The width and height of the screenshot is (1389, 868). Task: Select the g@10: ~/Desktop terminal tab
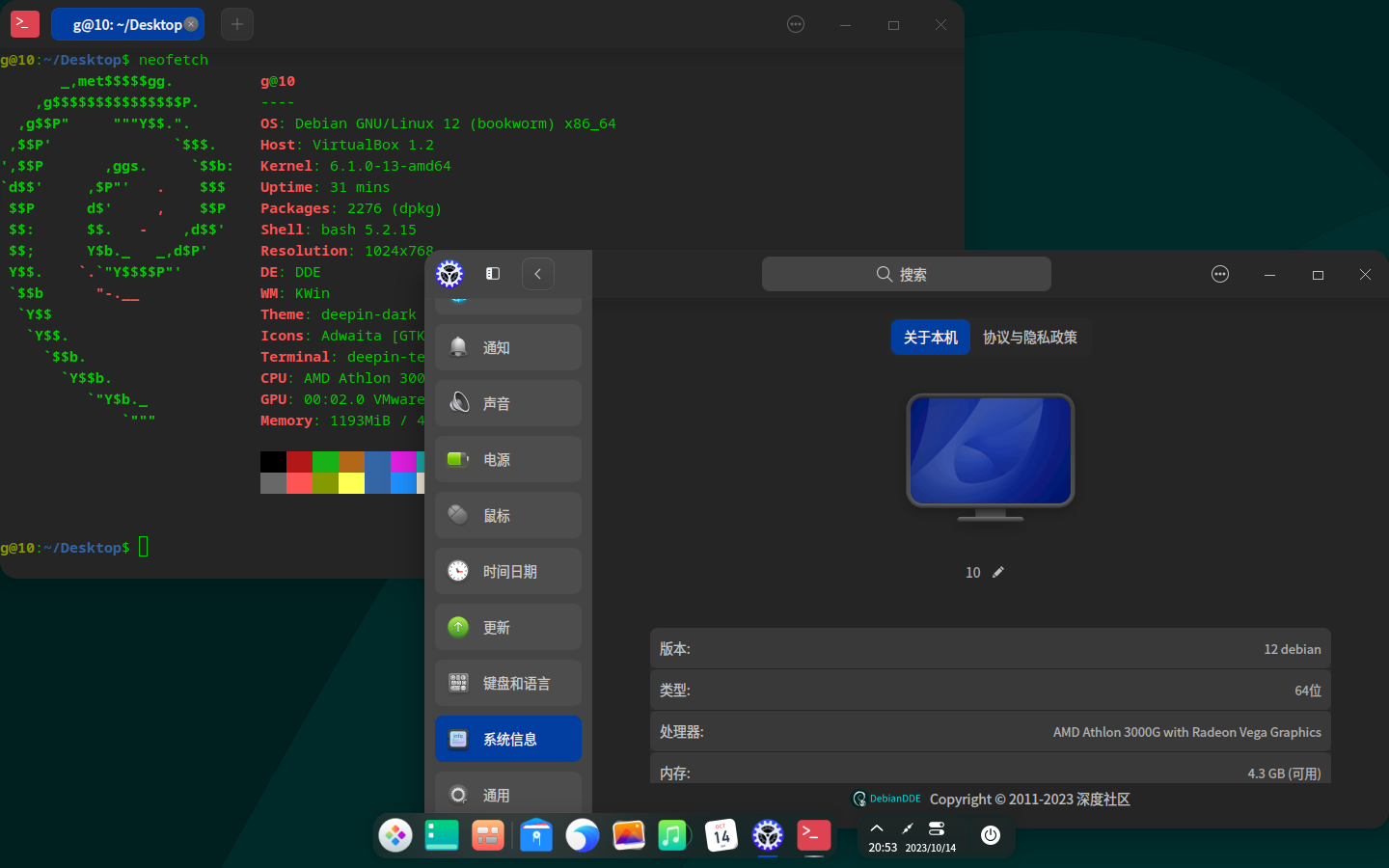pyautogui.click(x=127, y=24)
